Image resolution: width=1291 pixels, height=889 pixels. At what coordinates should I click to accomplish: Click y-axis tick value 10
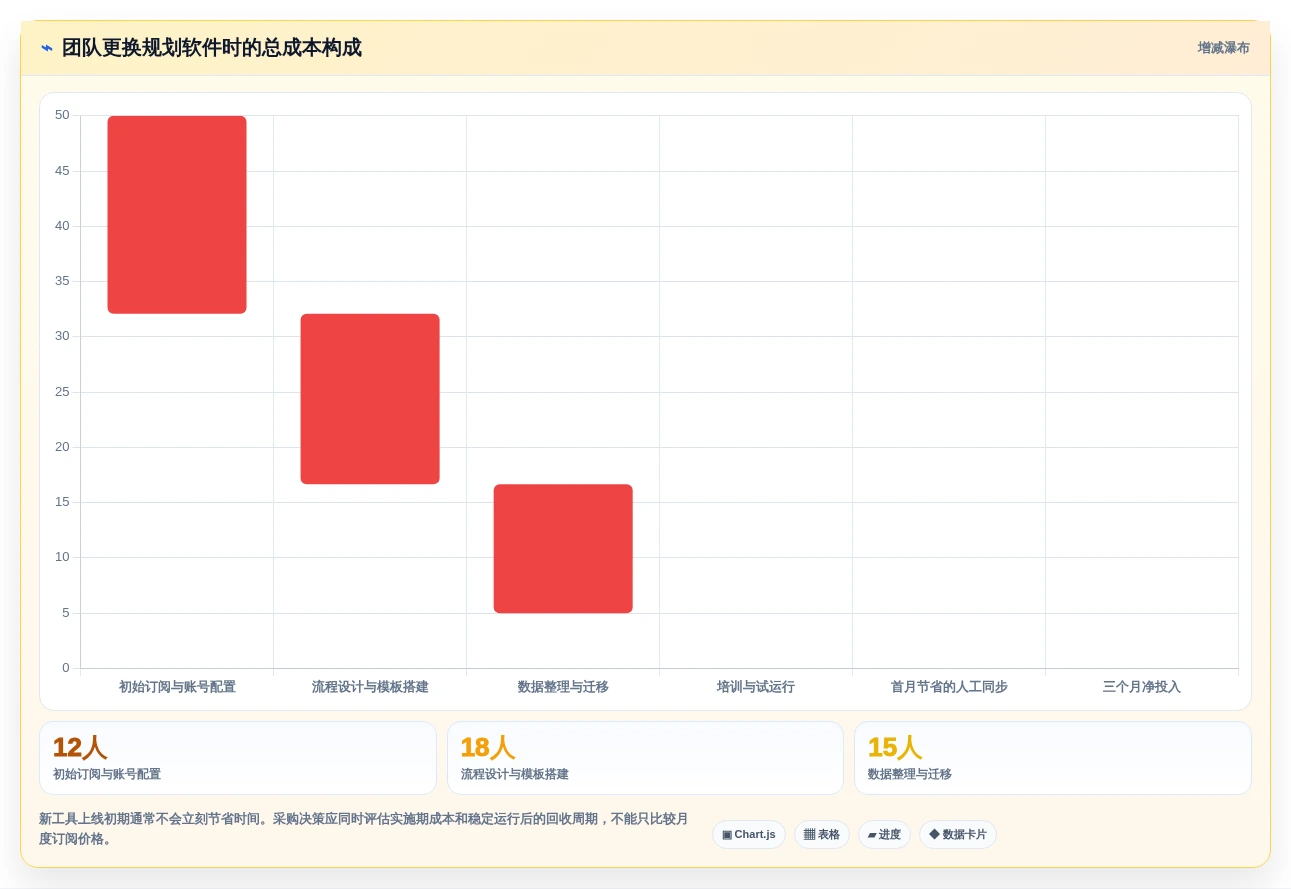pos(62,557)
